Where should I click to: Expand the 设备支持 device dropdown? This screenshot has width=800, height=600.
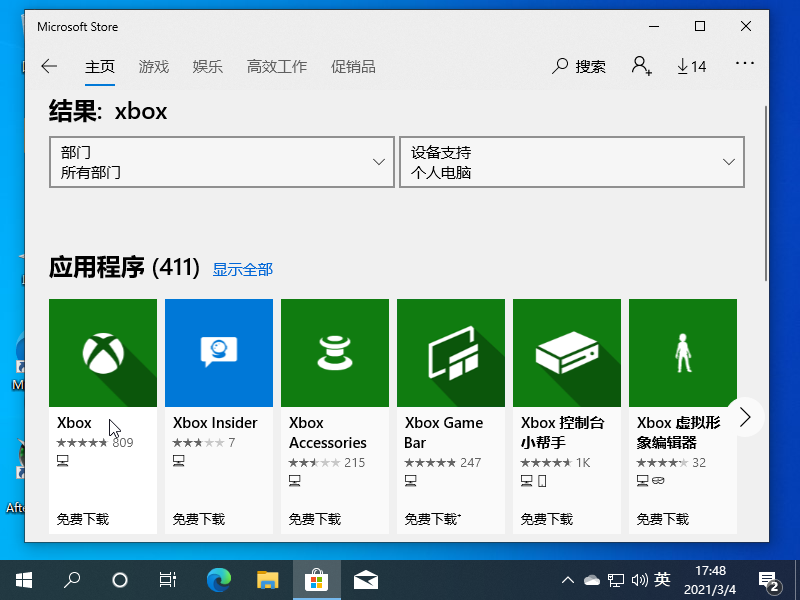(571, 162)
